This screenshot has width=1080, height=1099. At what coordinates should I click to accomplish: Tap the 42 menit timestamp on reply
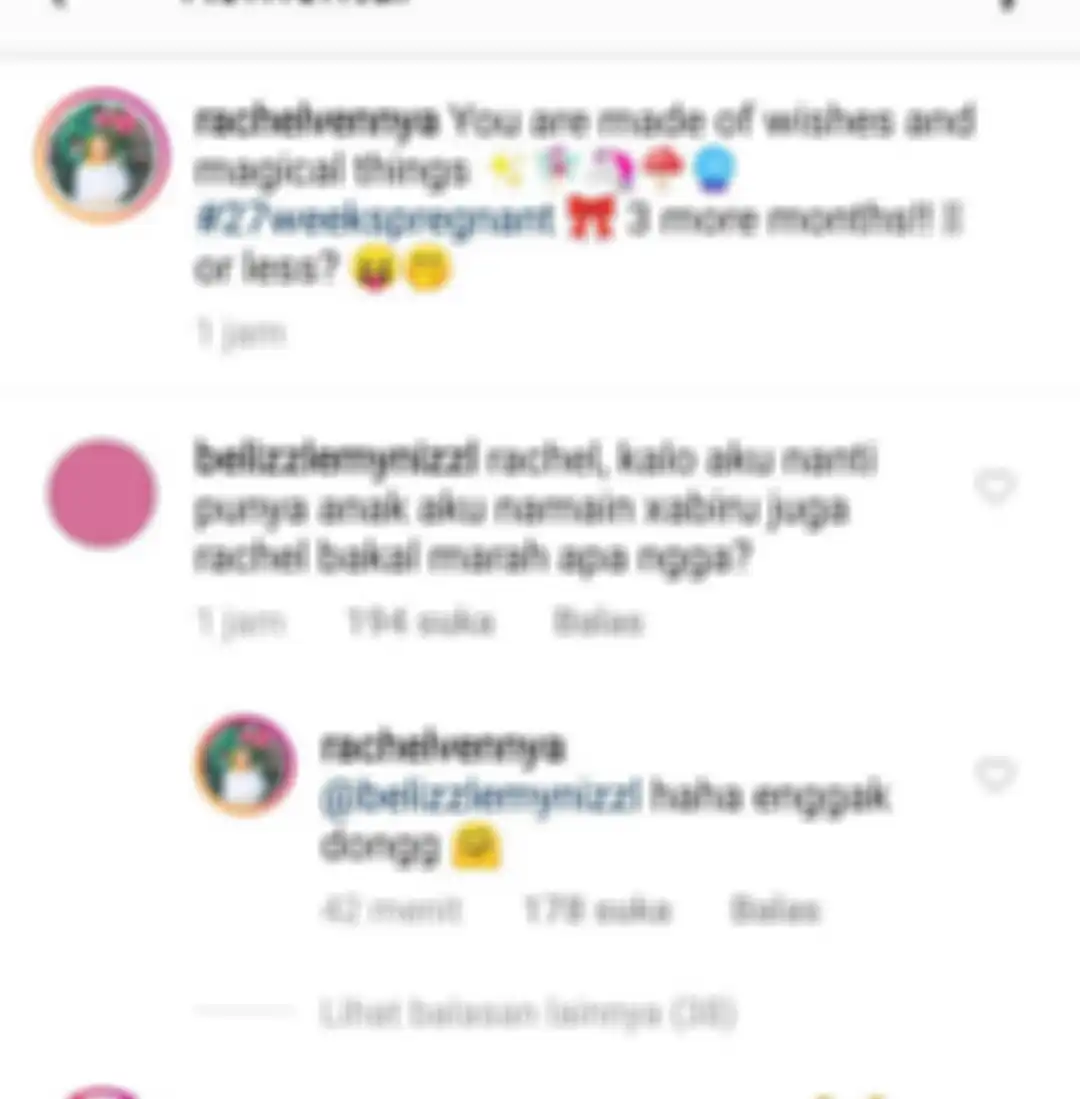pos(390,910)
